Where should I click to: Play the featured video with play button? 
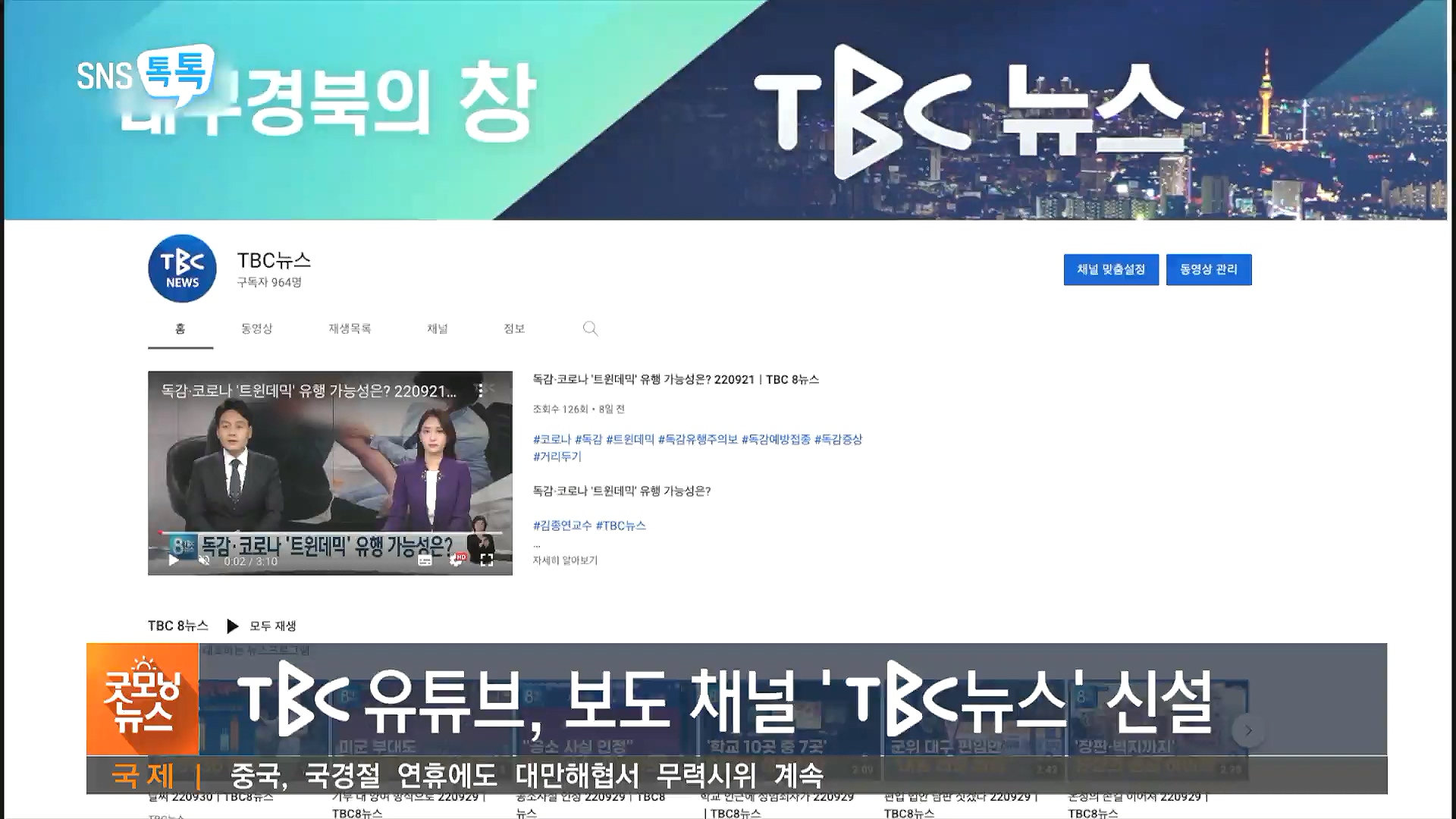coord(174,560)
